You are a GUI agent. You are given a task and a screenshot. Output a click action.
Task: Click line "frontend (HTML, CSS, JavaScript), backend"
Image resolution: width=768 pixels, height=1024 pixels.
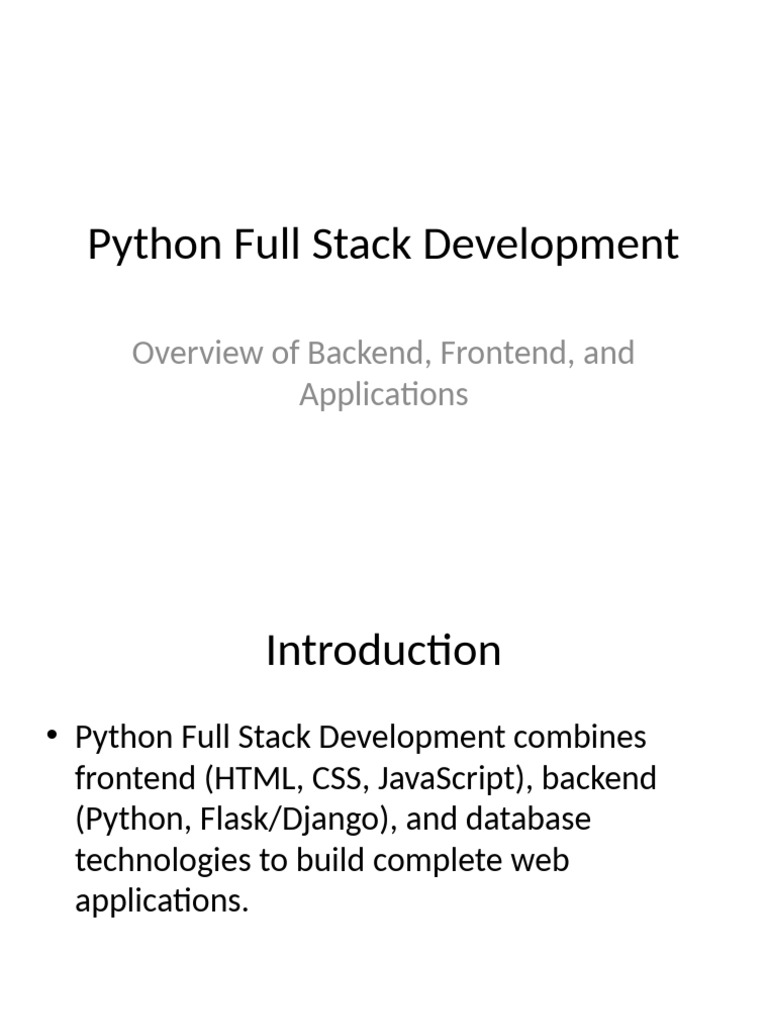(366, 778)
